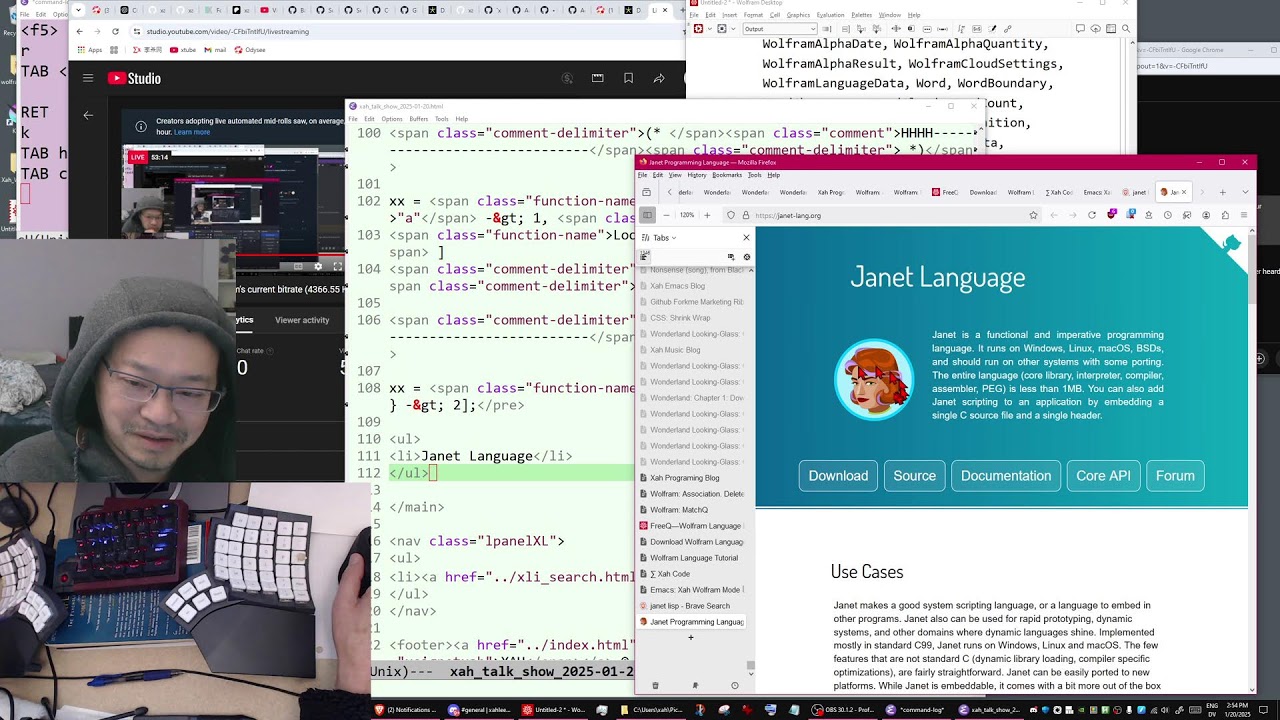
Task: Close the Tabs sidebar panel
Action: coord(746,237)
